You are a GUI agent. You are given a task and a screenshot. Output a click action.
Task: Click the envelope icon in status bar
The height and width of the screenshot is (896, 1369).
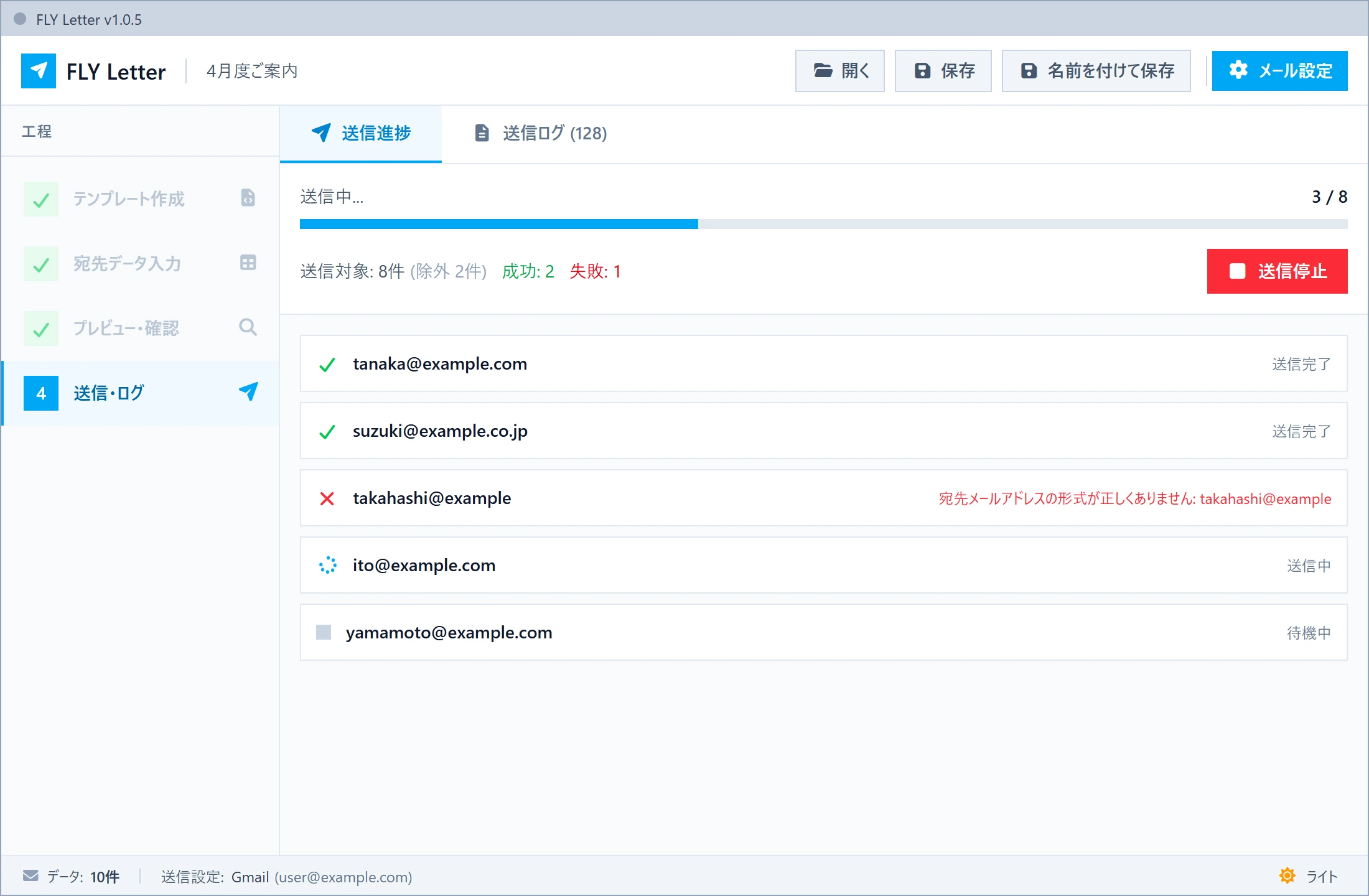click(x=30, y=876)
